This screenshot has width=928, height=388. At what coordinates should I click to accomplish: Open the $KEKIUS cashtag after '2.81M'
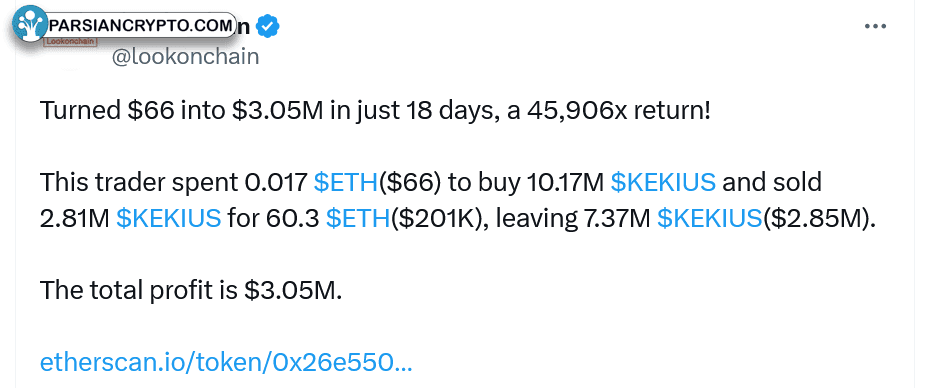[x=169, y=219]
